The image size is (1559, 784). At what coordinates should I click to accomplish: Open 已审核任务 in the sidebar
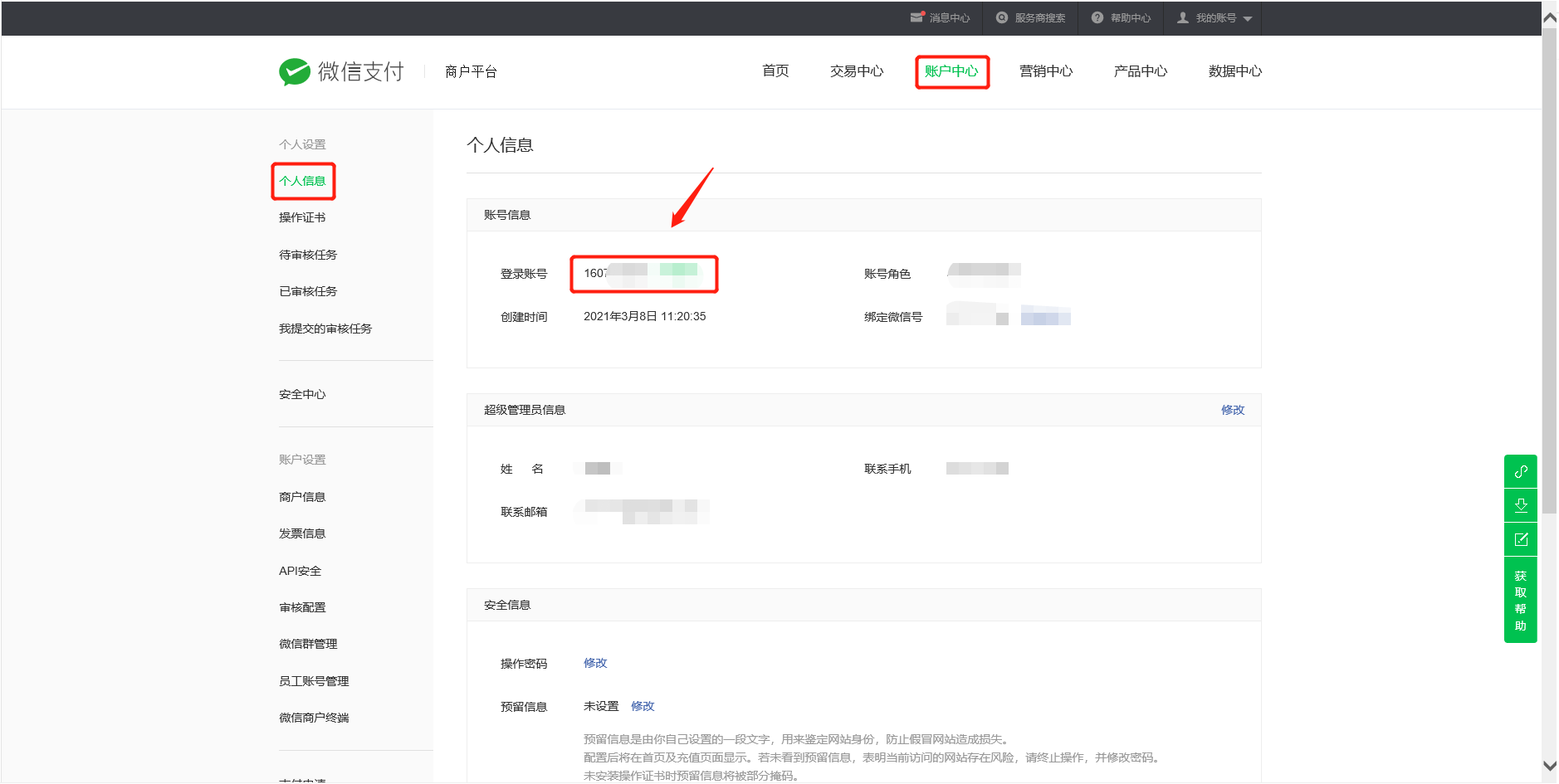308,291
